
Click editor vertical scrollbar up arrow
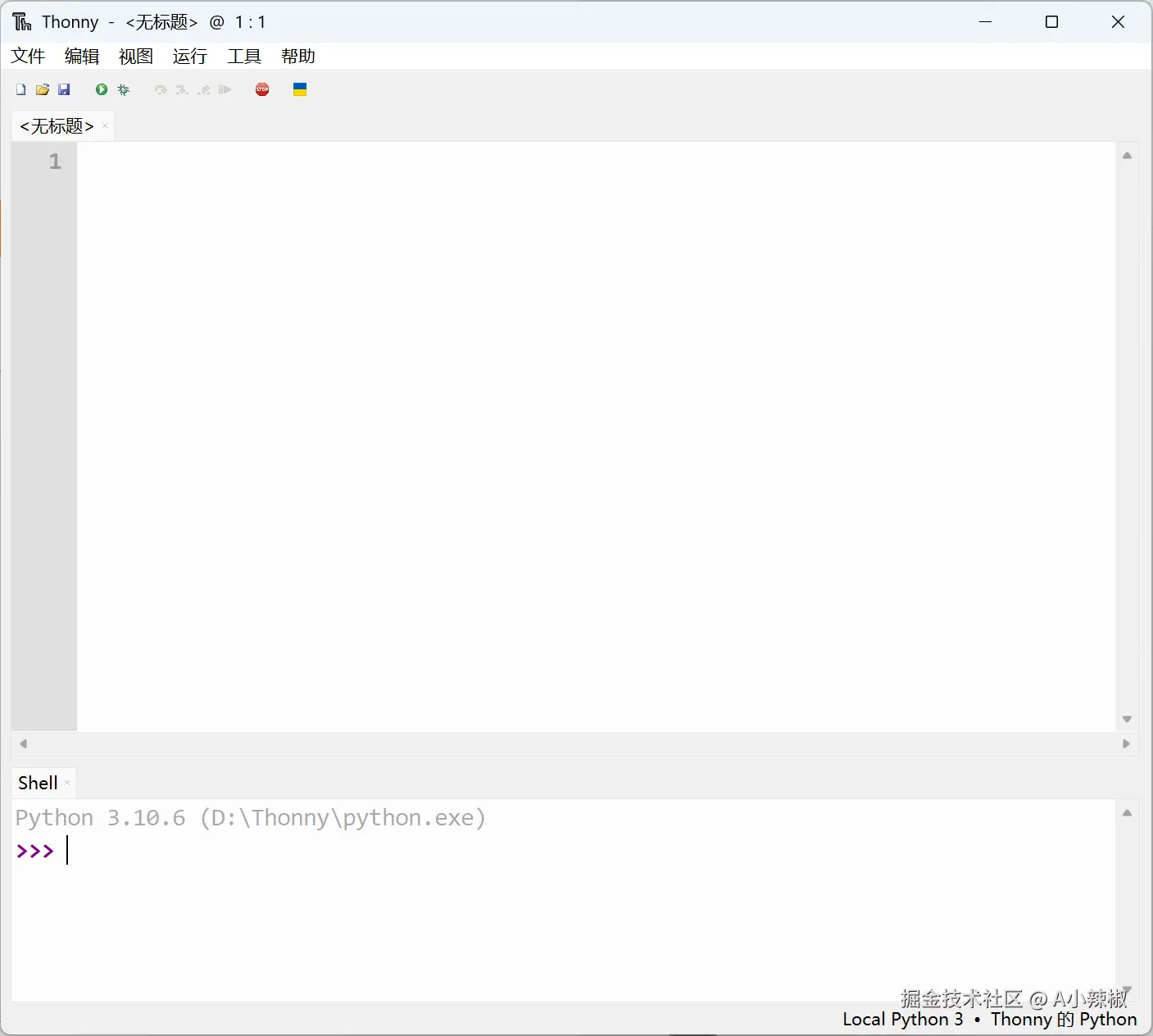click(x=1127, y=155)
